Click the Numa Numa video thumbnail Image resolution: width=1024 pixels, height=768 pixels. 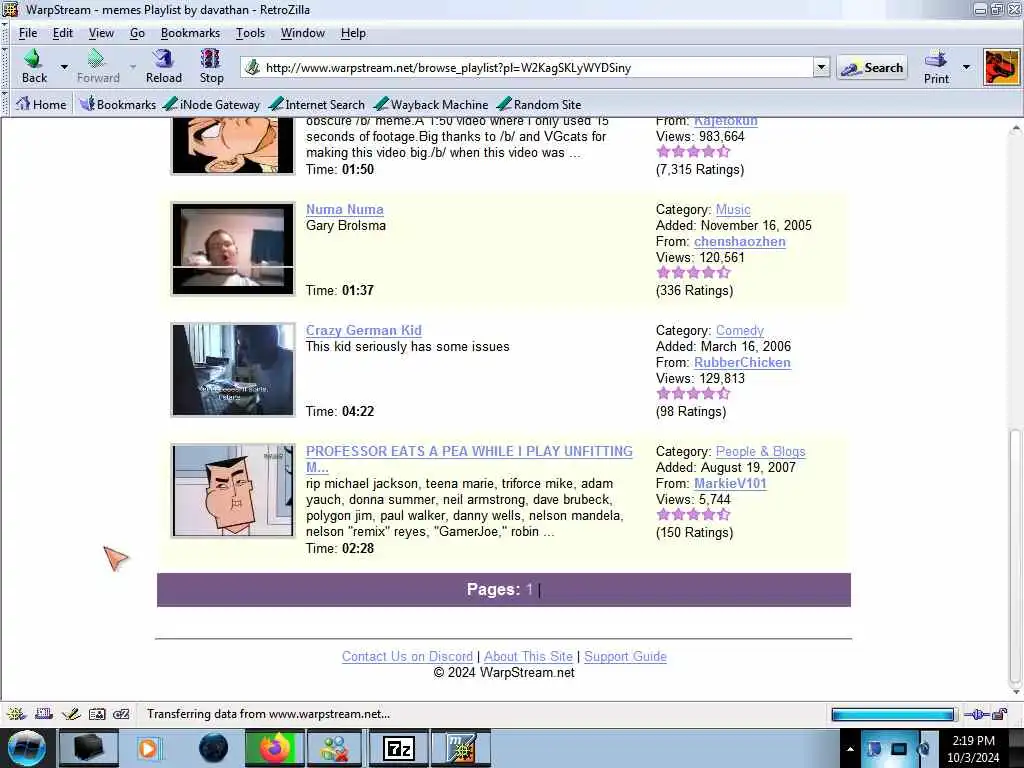233,249
